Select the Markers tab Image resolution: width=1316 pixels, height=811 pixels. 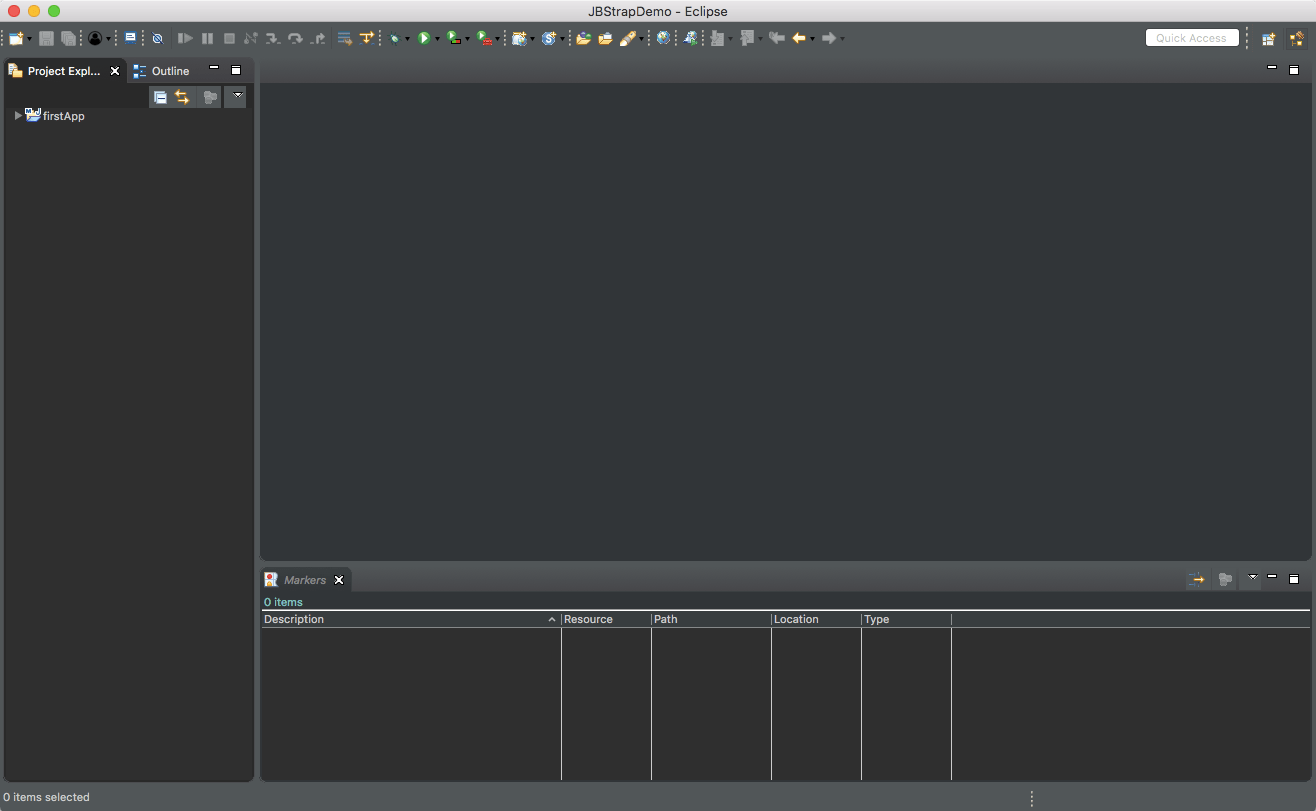pos(306,580)
